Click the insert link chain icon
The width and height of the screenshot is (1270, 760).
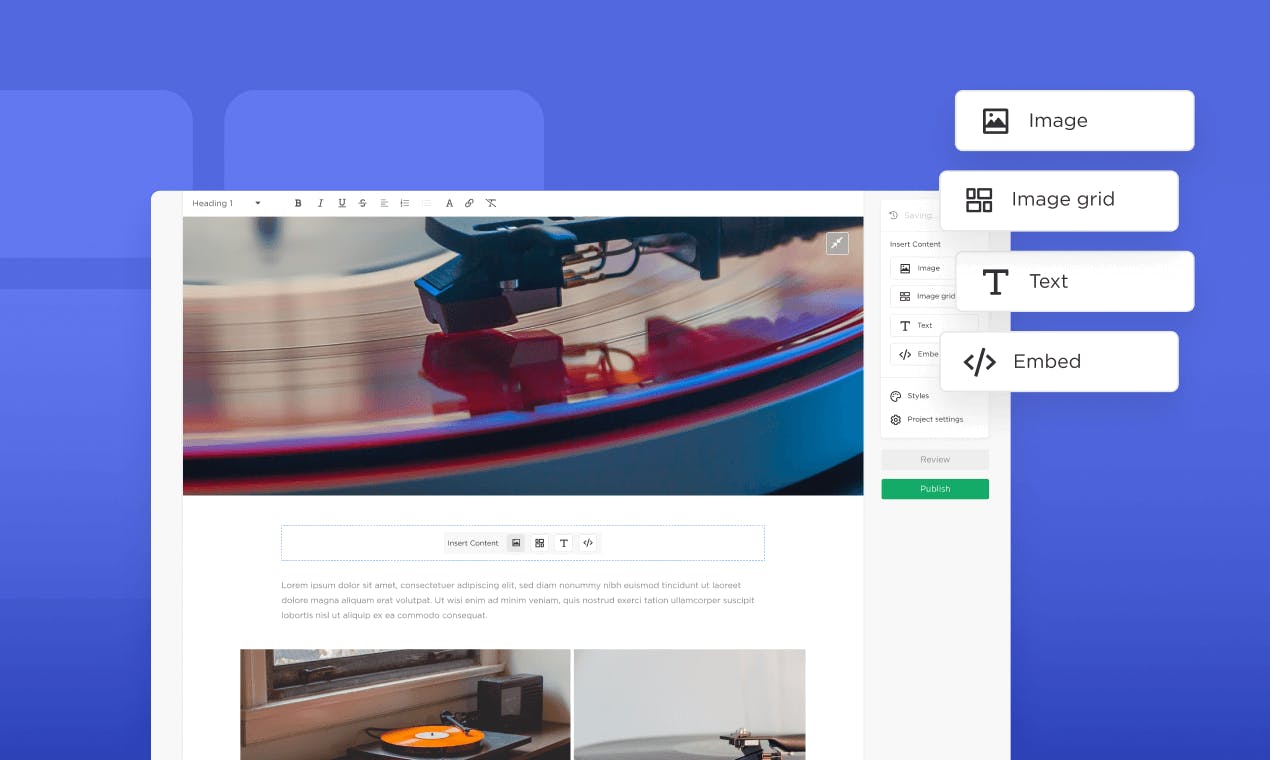click(469, 203)
